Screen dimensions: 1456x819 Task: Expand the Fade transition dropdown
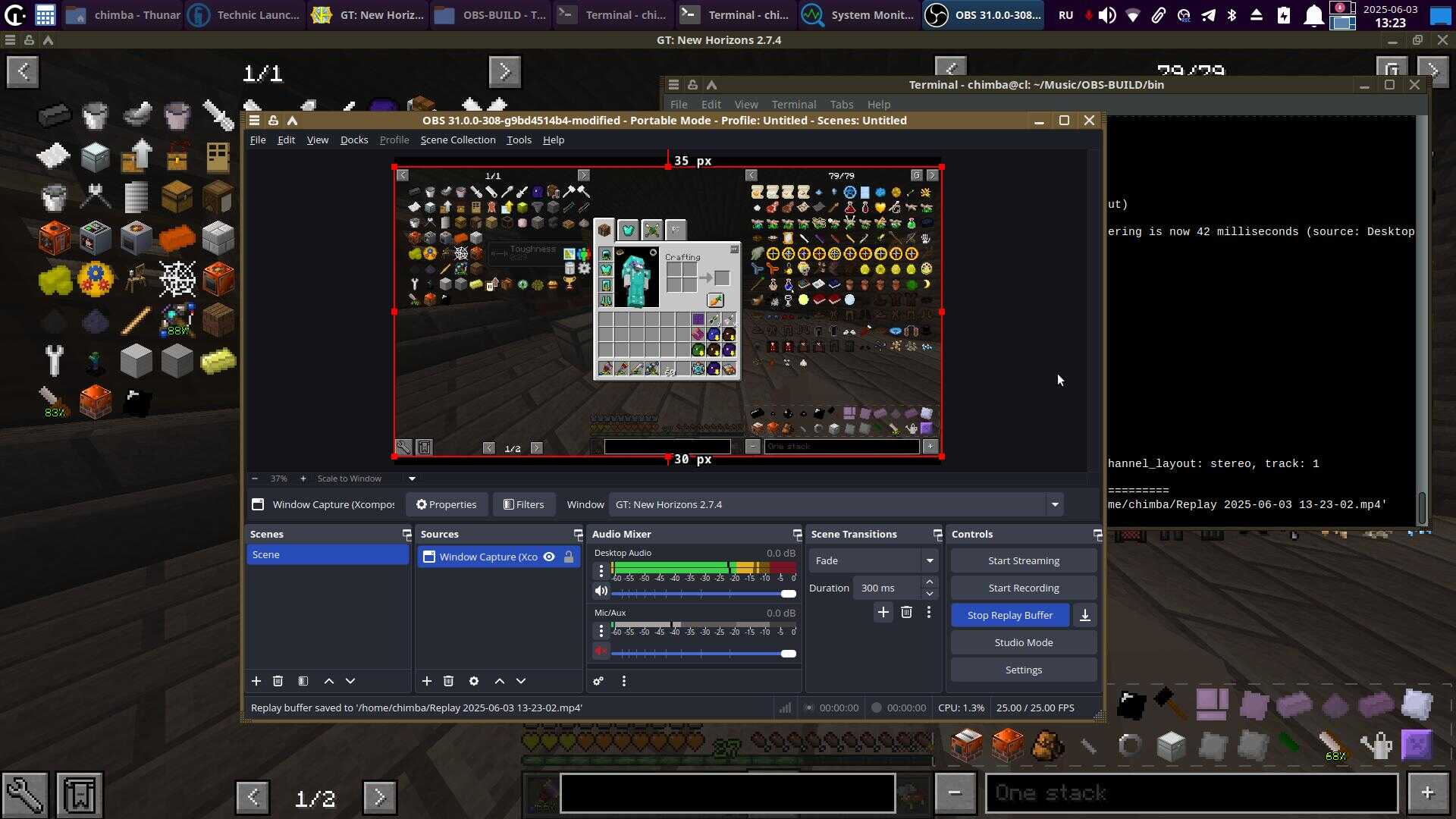point(930,560)
